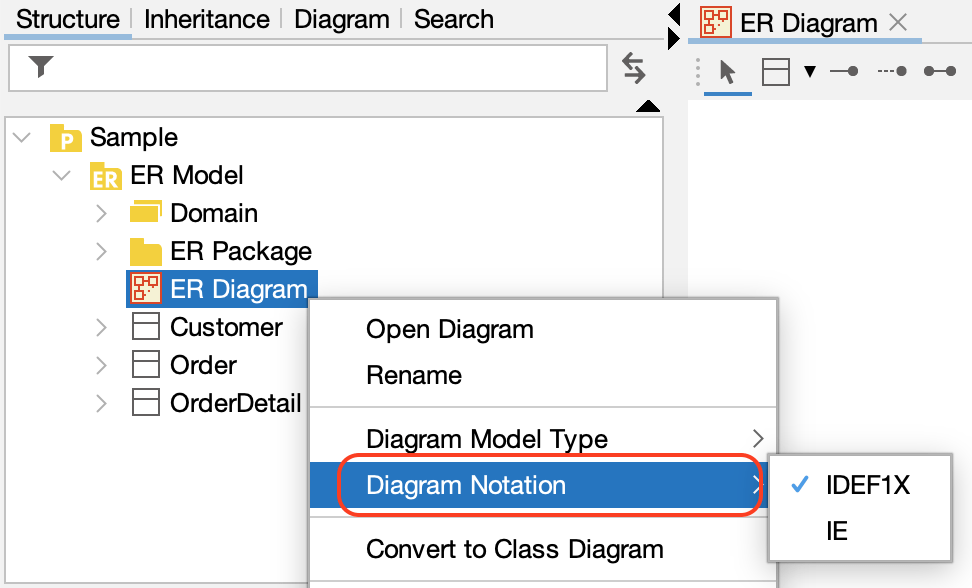
Task: Choose the identifying relationship tool
Action: [x=843, y=72]
